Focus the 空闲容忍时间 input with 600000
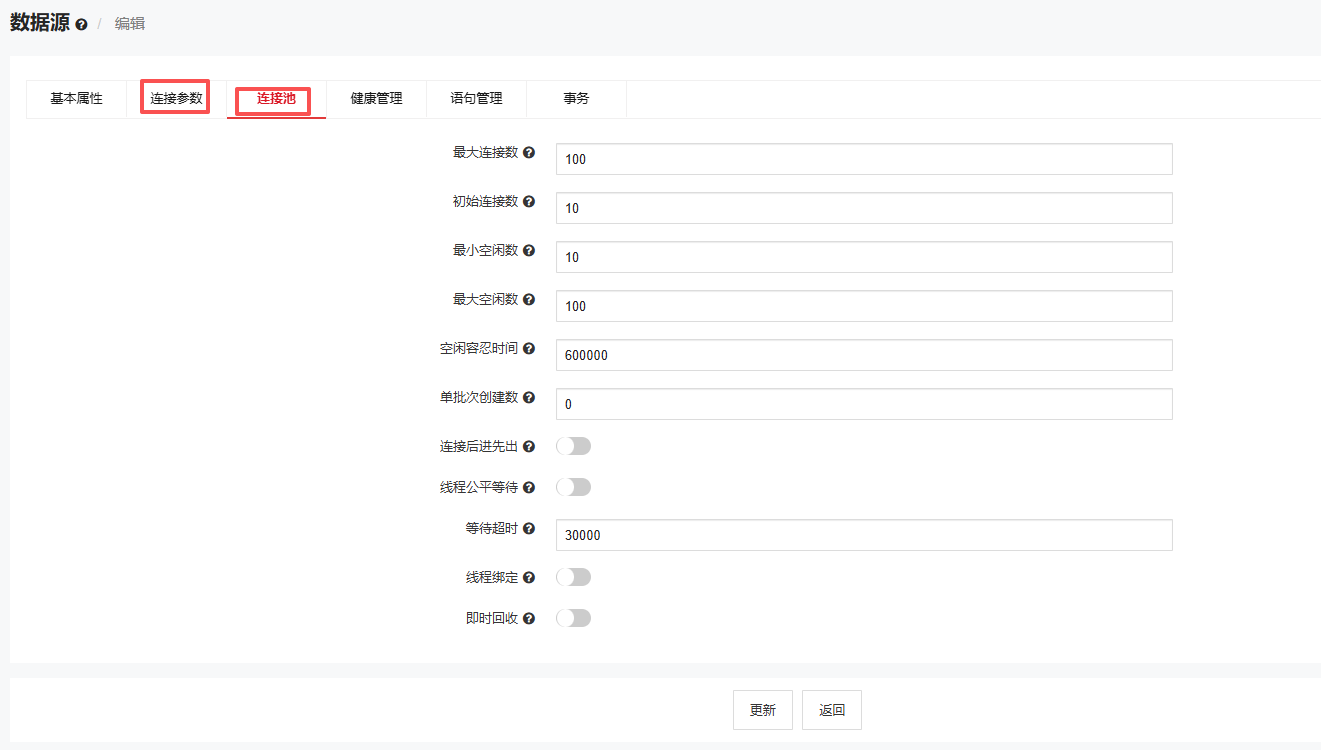Screen dimensions: 1321x750 [x=864, y=355]
